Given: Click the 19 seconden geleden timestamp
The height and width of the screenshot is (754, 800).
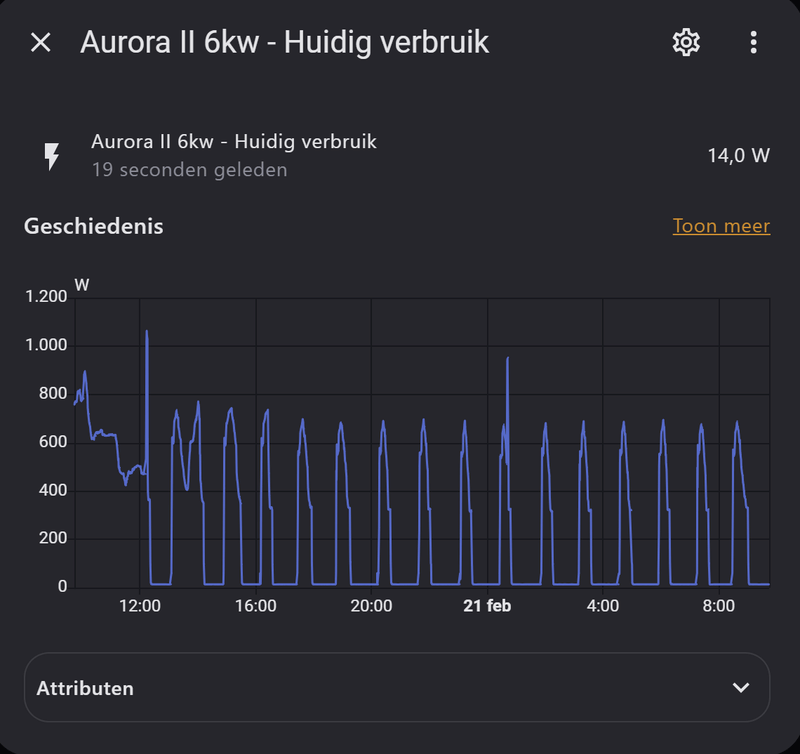Looking at the screenshot, I should 189,170.
